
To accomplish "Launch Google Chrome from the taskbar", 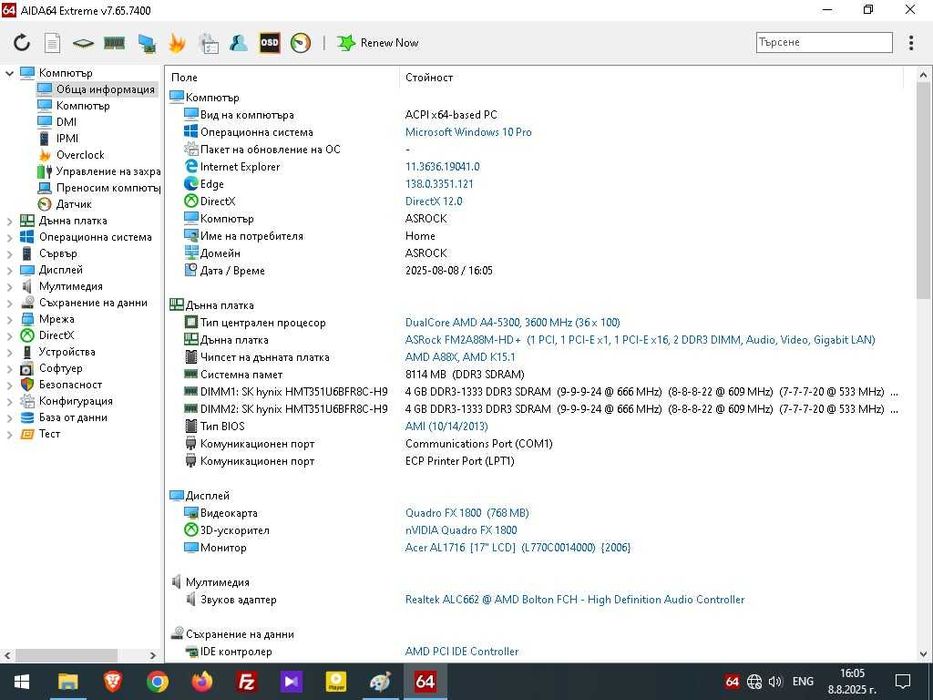I will [157, 682].
